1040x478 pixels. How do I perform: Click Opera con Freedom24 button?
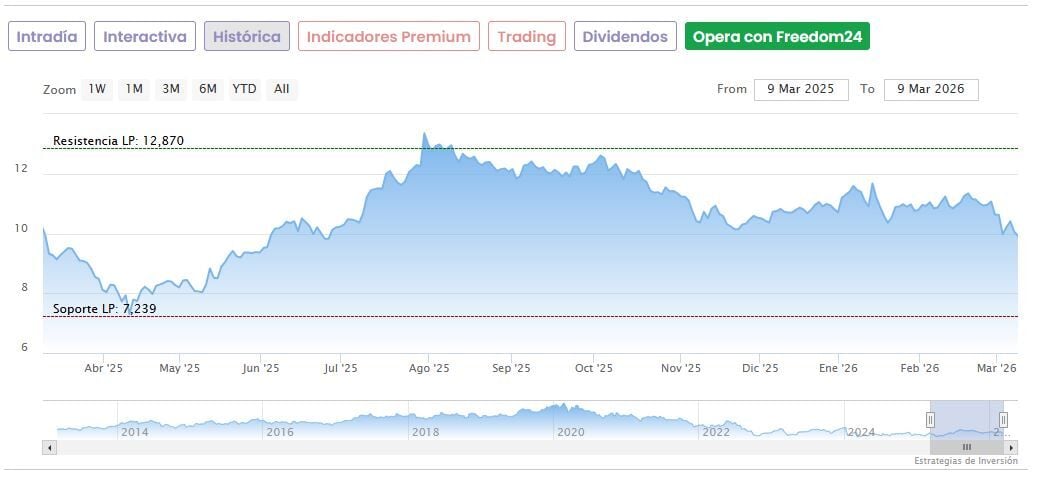(x=777, y=37)
